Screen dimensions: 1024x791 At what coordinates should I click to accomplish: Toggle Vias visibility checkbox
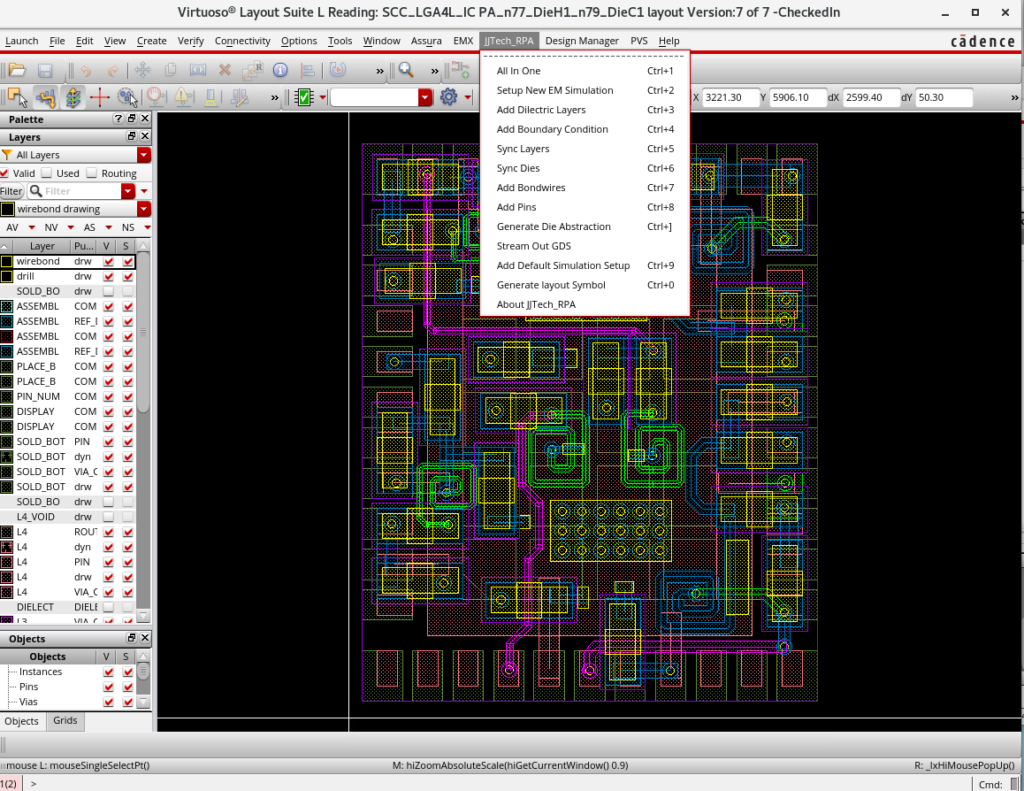tap(108, 702)
